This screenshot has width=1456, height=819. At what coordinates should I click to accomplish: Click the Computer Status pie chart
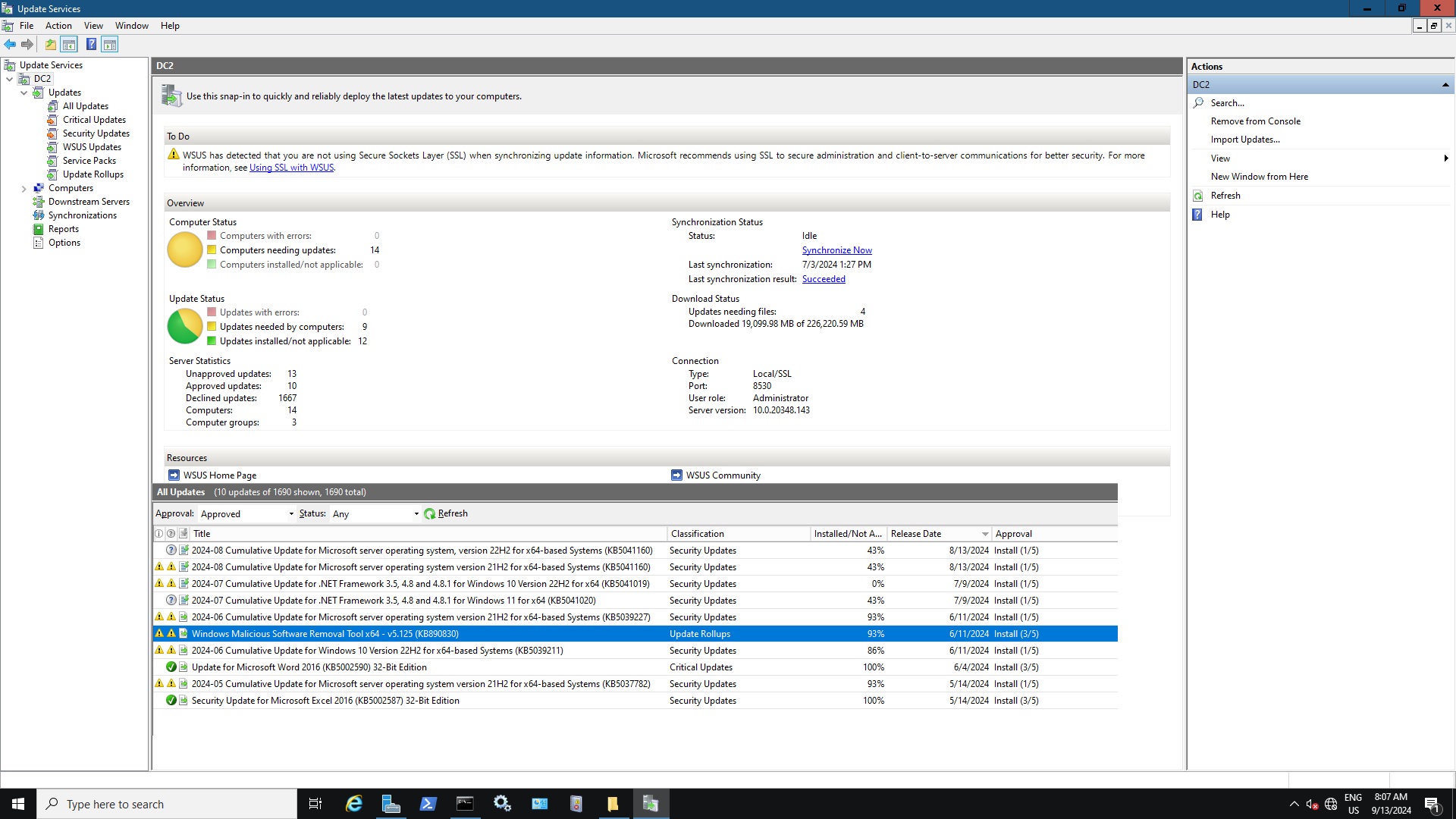click(184, 249)
